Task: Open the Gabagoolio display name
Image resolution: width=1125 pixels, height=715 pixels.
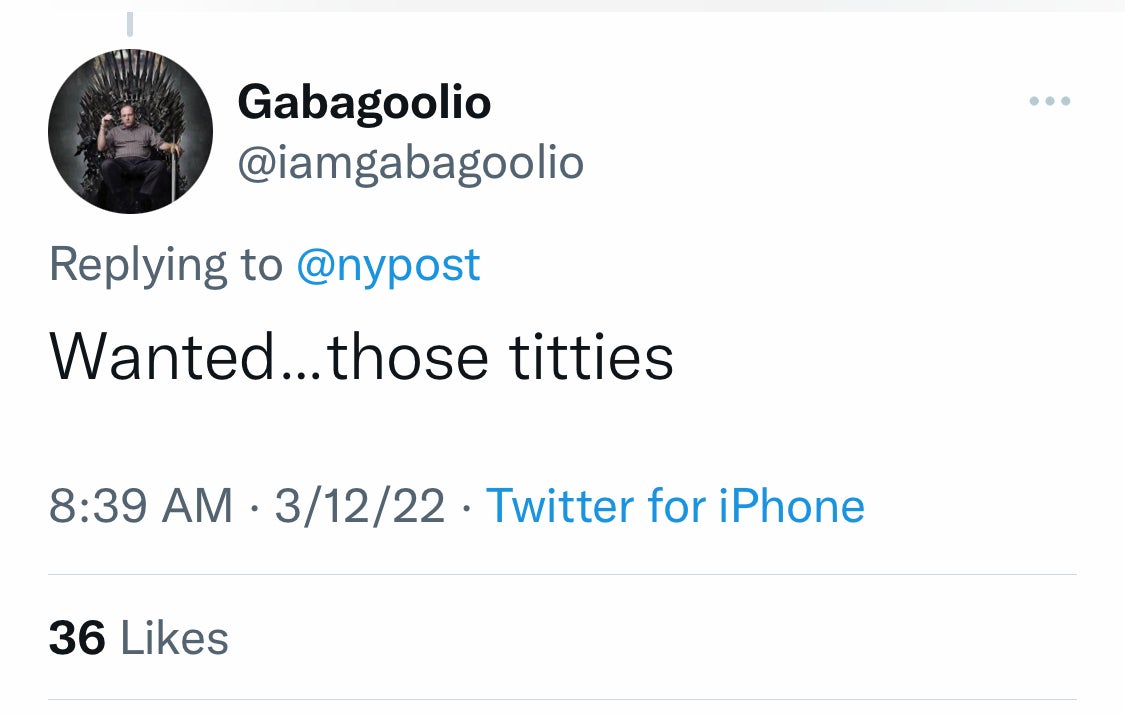Action: pos(364,102)
